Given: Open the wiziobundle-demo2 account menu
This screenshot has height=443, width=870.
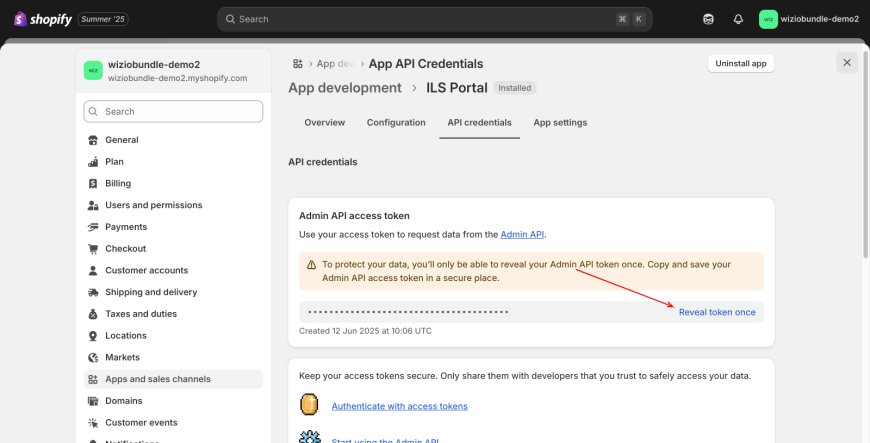Looking at the screenshot, I should click(x=809, y=19).
